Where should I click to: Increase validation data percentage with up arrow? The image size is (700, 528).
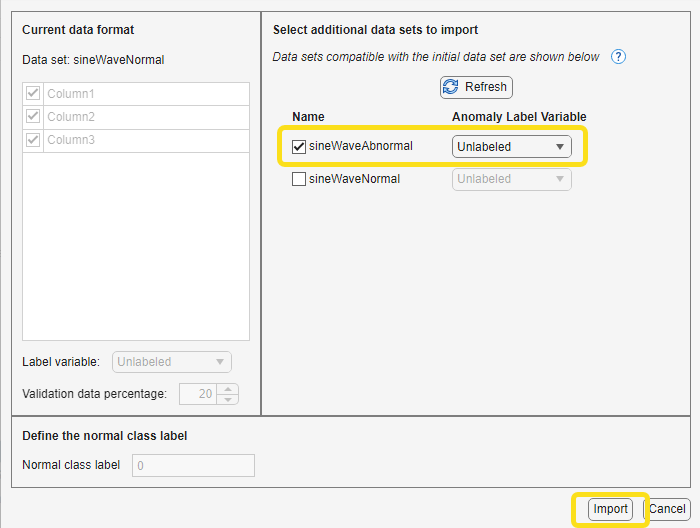pyautogui.click(x=228, y=389)
